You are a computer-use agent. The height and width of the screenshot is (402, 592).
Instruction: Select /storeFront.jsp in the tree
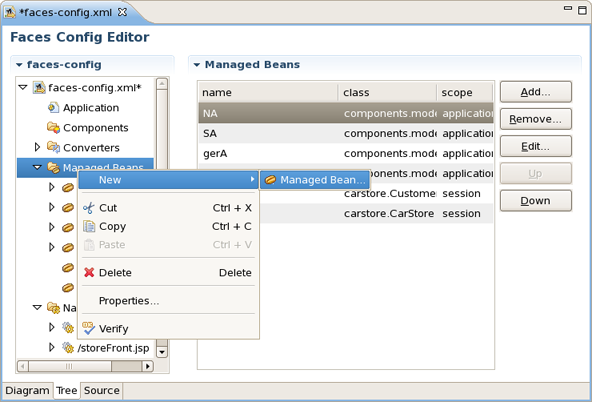(113, 348)
